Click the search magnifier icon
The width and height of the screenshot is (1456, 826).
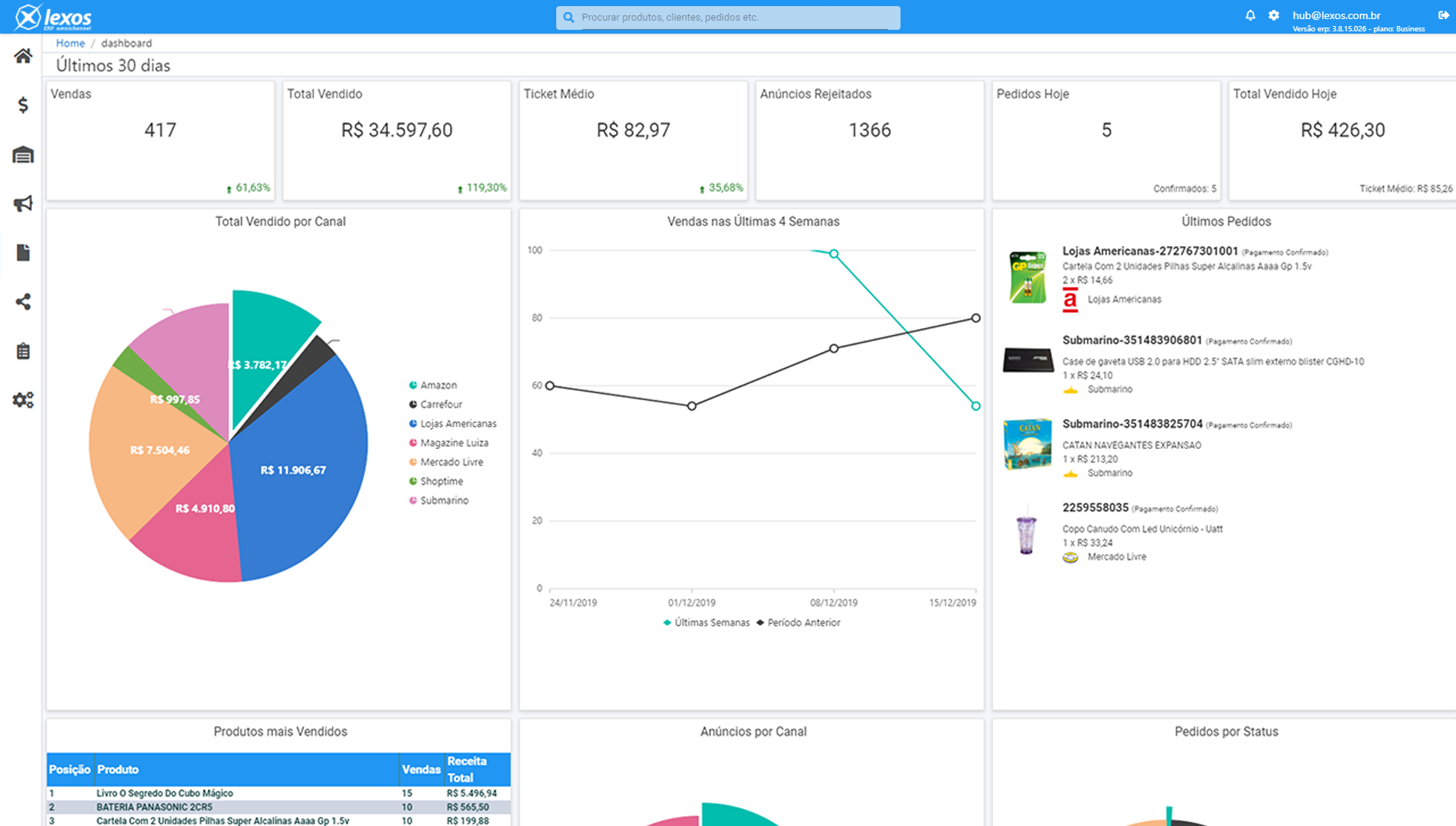[x=568, y=17]
